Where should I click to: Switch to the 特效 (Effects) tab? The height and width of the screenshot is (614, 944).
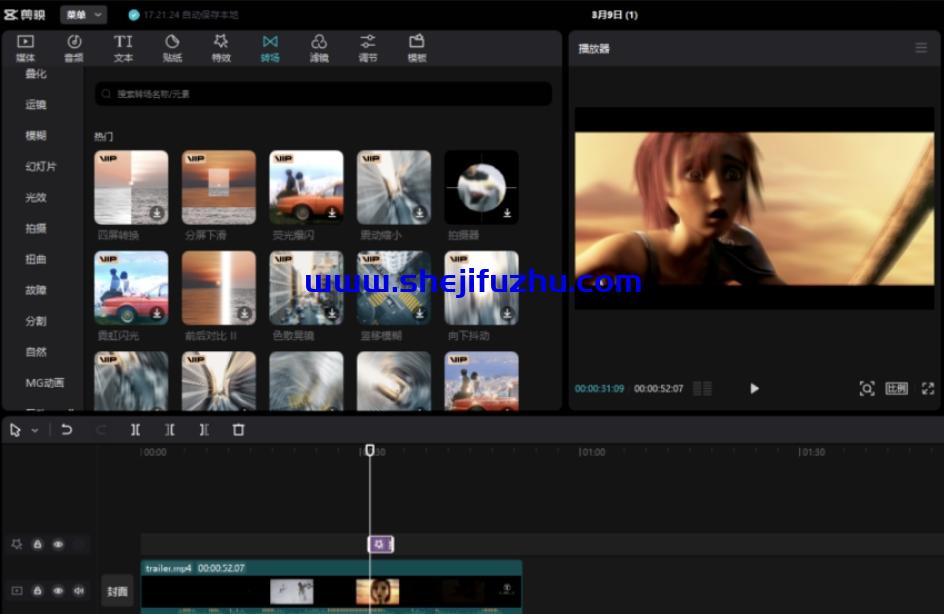(221, 48)
